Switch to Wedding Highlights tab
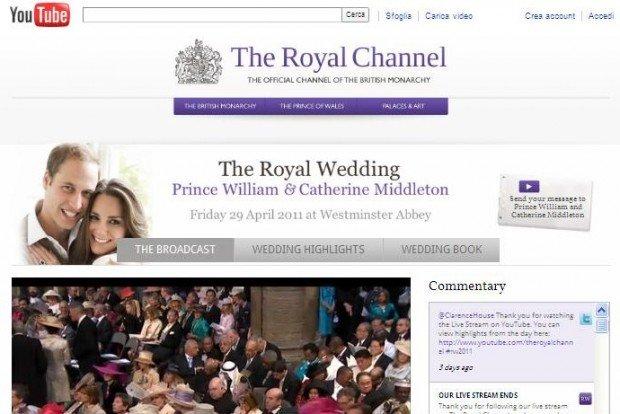This screenshot has width=620, height=414. [308, 250]
